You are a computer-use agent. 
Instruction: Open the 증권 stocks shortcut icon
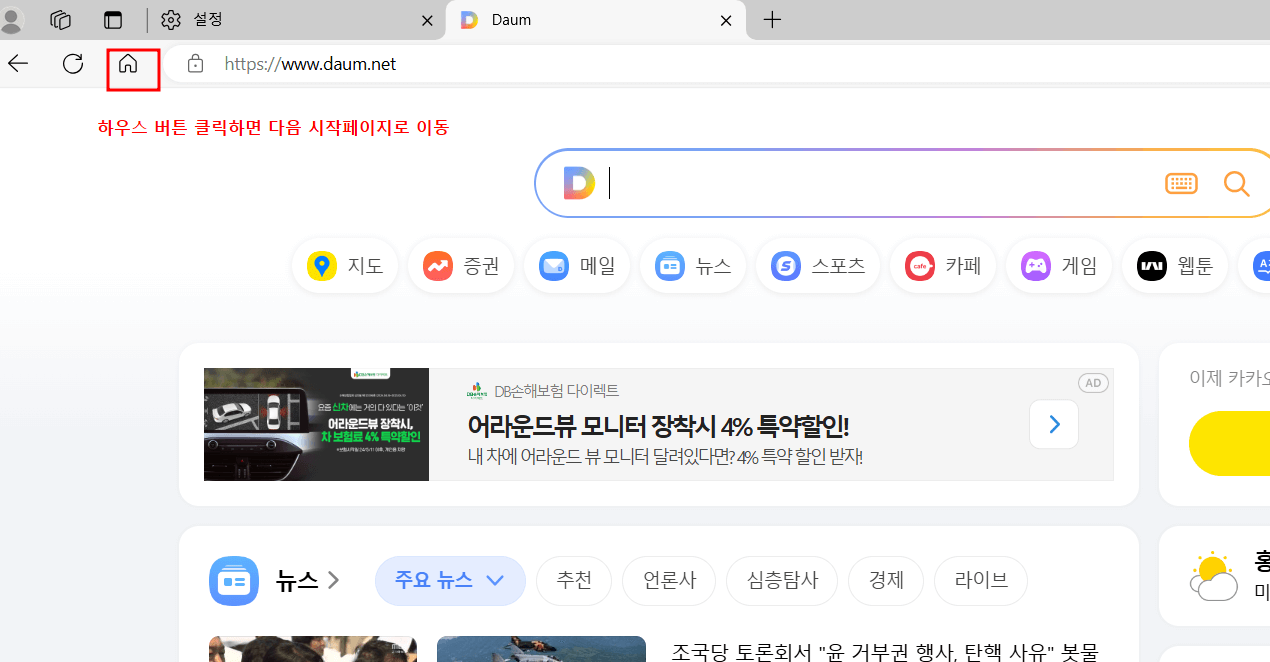point(438,265)
